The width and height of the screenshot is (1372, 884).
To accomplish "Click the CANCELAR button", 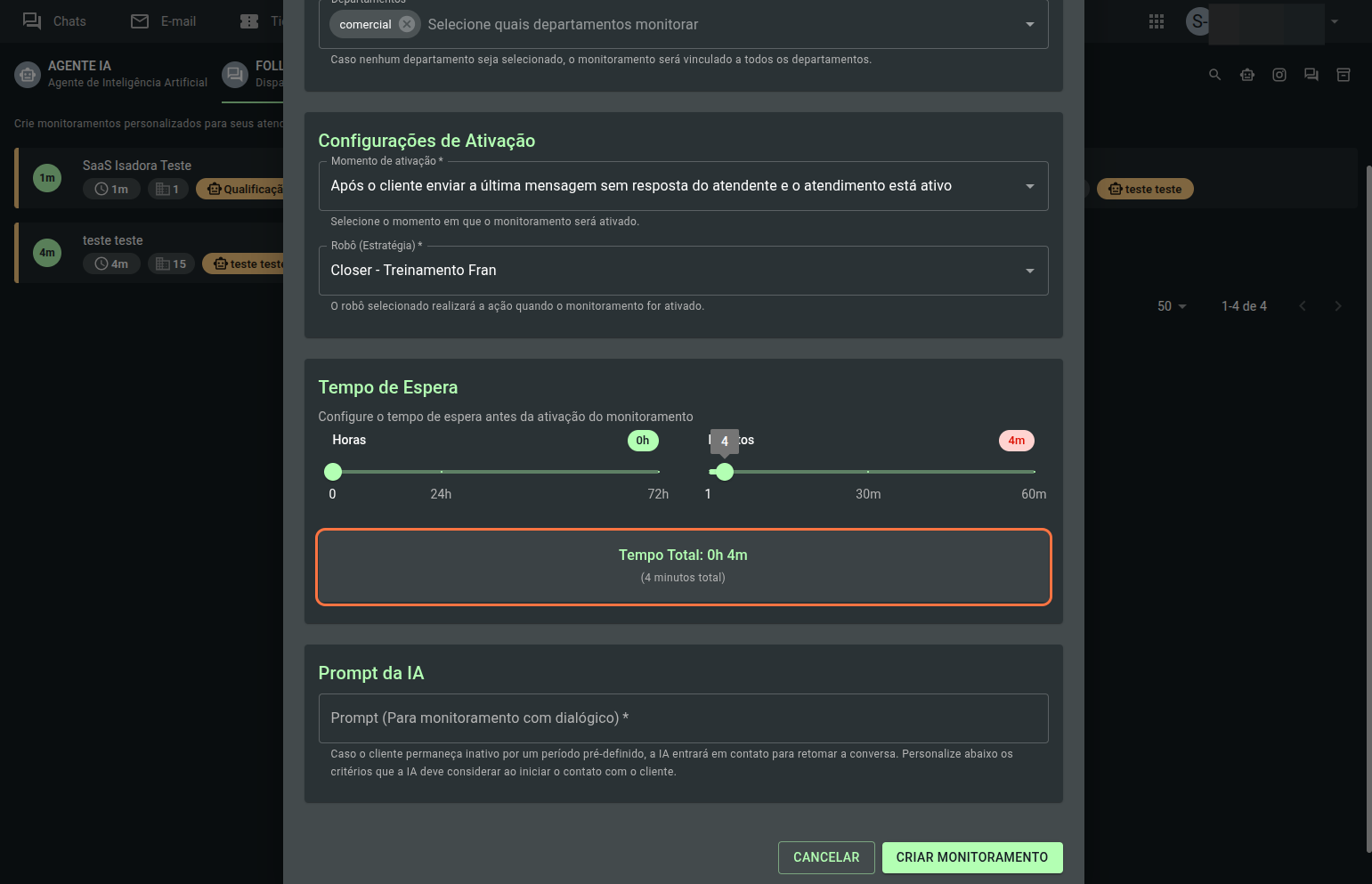I will click(826, 857).
